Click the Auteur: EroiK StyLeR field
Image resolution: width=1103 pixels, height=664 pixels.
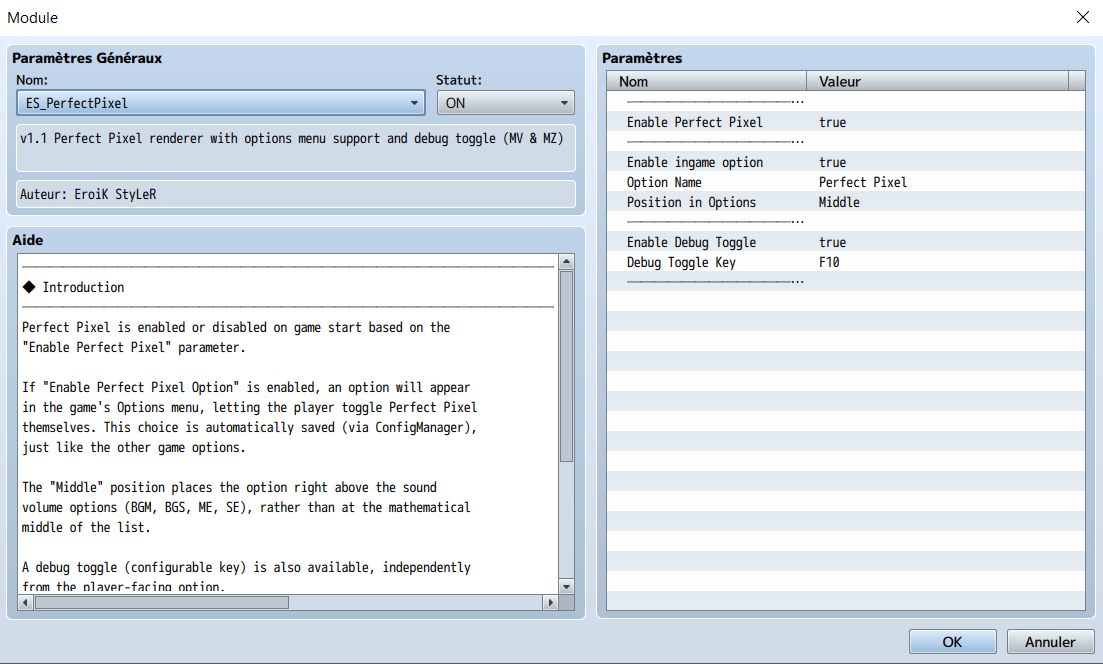tap(295, 194)
